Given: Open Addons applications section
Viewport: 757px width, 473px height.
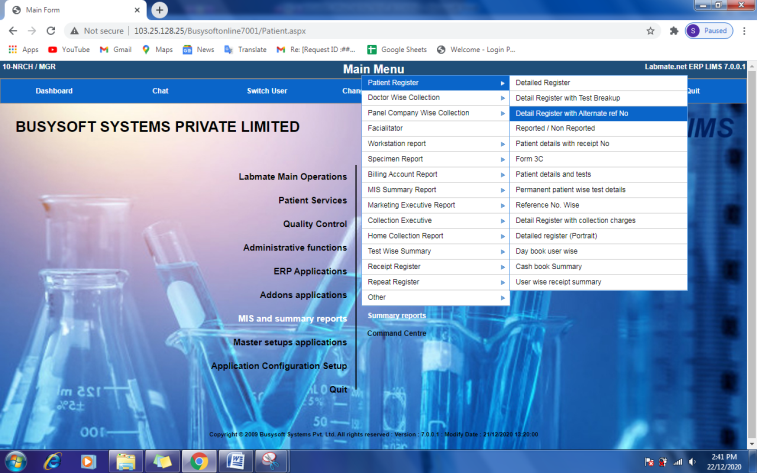Looking at the screenshot, I should pyautogui.click(x=303, y=295).
